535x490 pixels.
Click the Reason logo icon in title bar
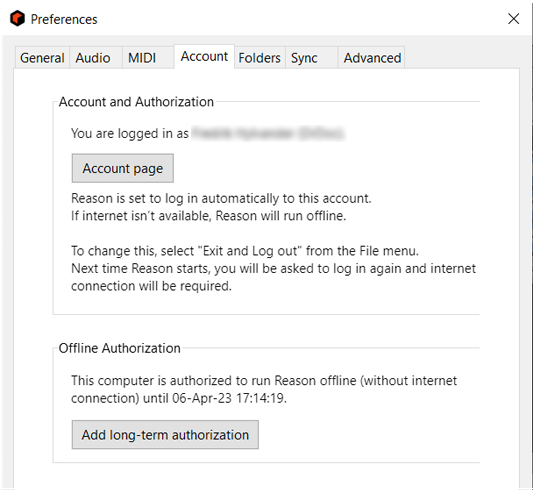[x=17, y=18]
